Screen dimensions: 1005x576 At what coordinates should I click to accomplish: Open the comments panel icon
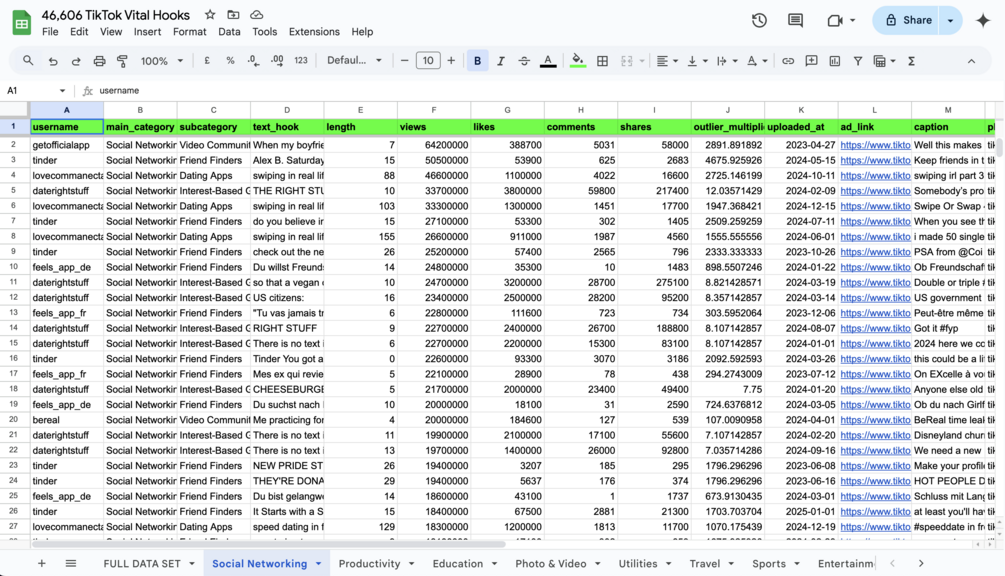795,21
